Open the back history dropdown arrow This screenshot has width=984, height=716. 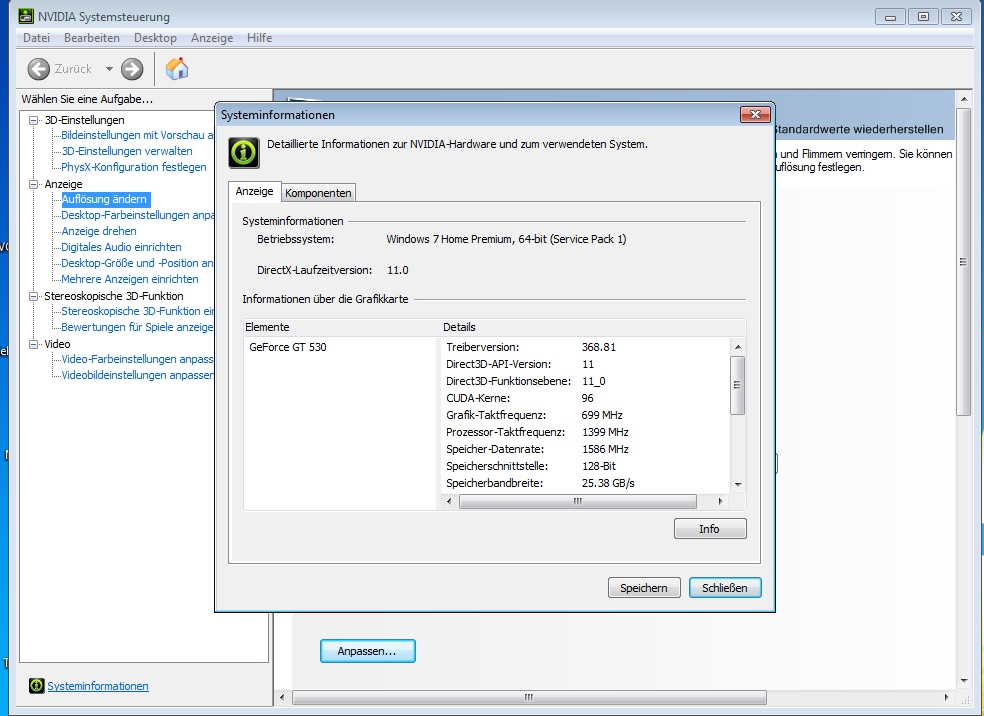(109, 69)
